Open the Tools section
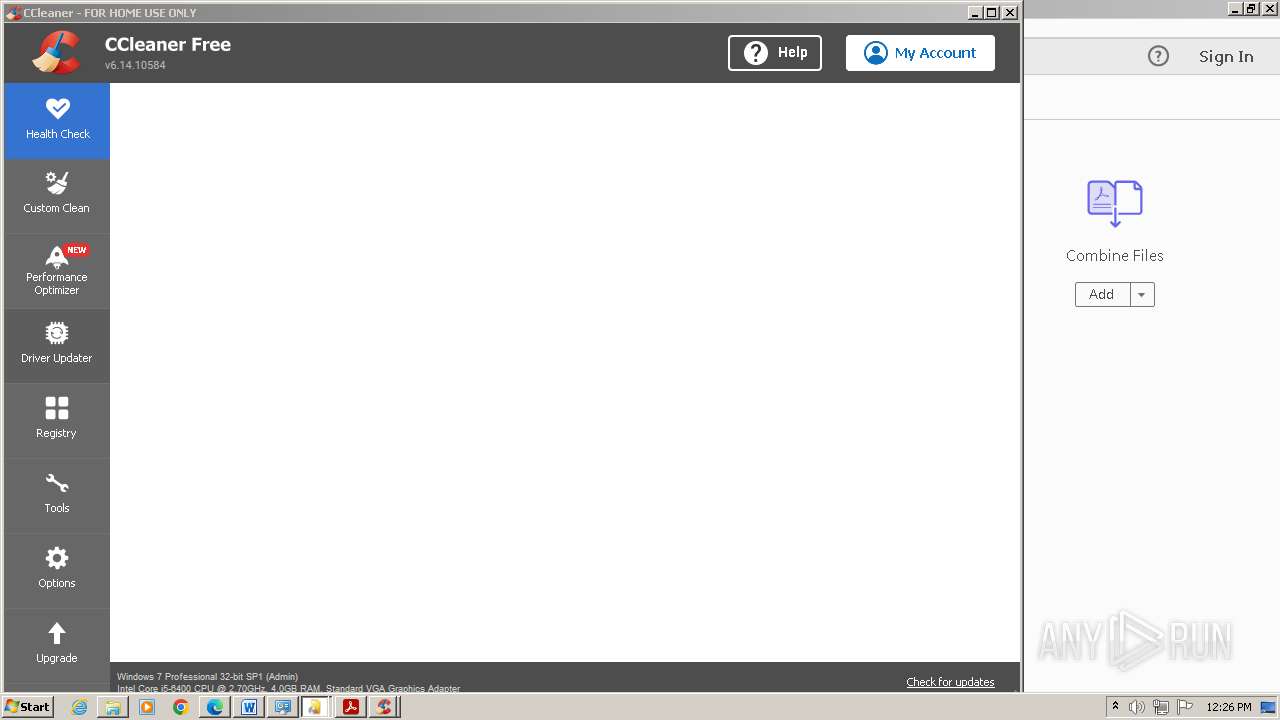The height and width of the screenshot is (720, 1280). point(57,496)
